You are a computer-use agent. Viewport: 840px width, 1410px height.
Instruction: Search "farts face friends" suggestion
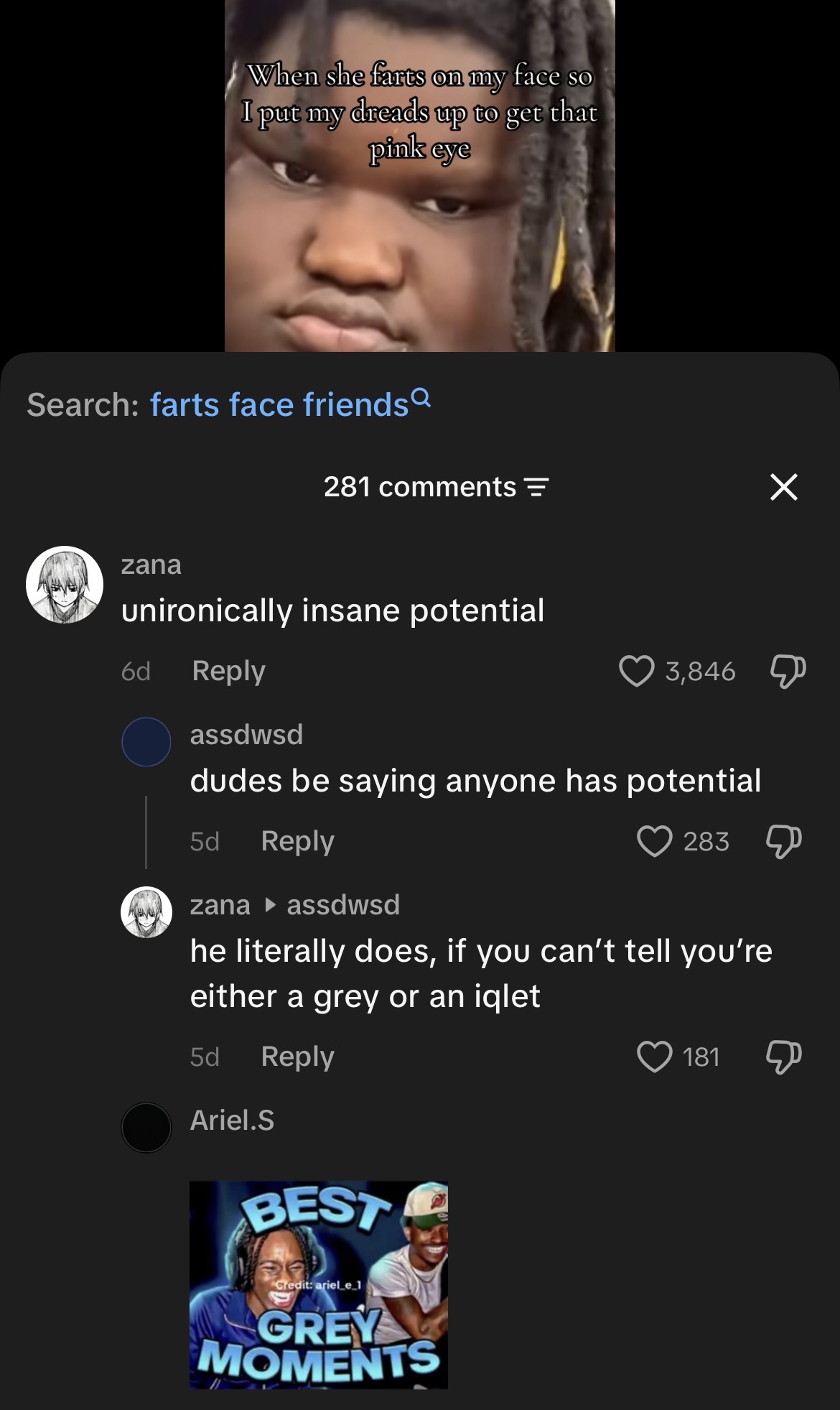[279, 404]
